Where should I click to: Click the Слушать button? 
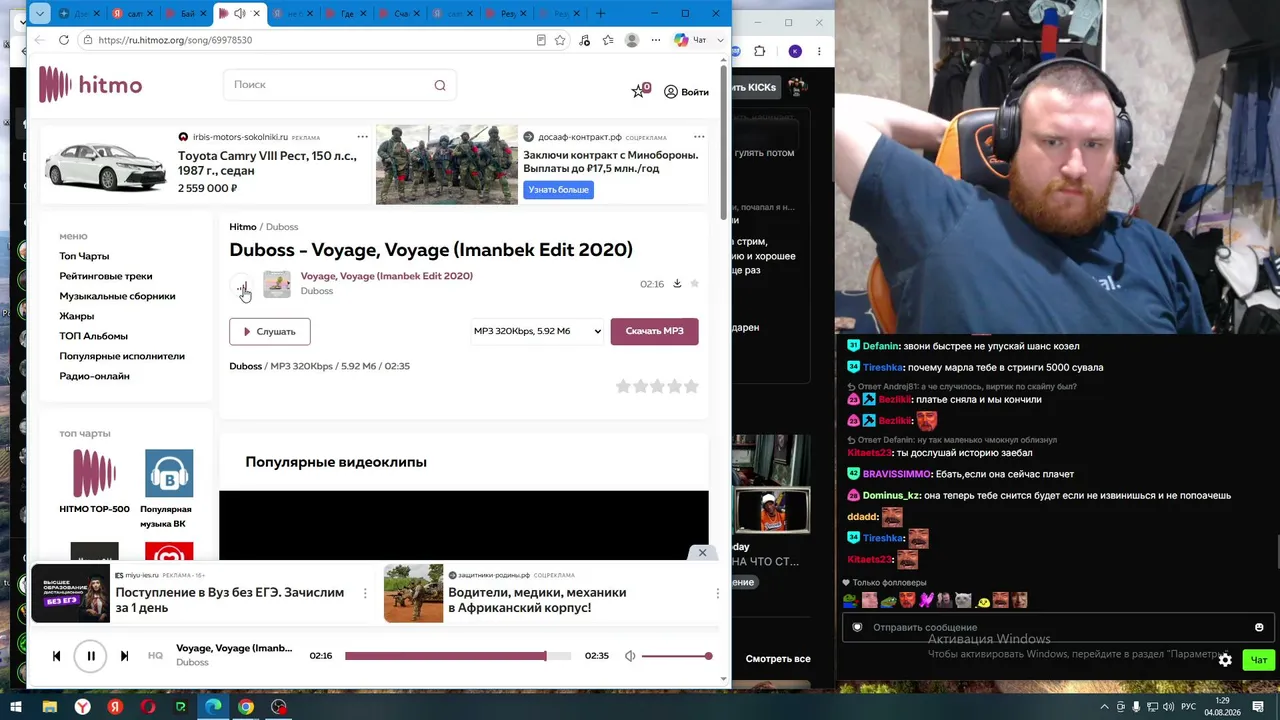(270, 331)
